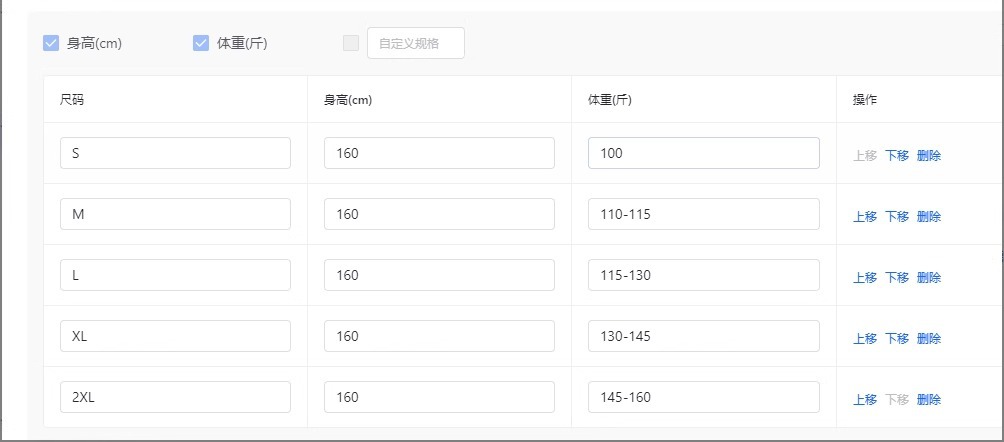Move the 2XL row up
Screen dimensions: 1004x442
tap(864, 400)
